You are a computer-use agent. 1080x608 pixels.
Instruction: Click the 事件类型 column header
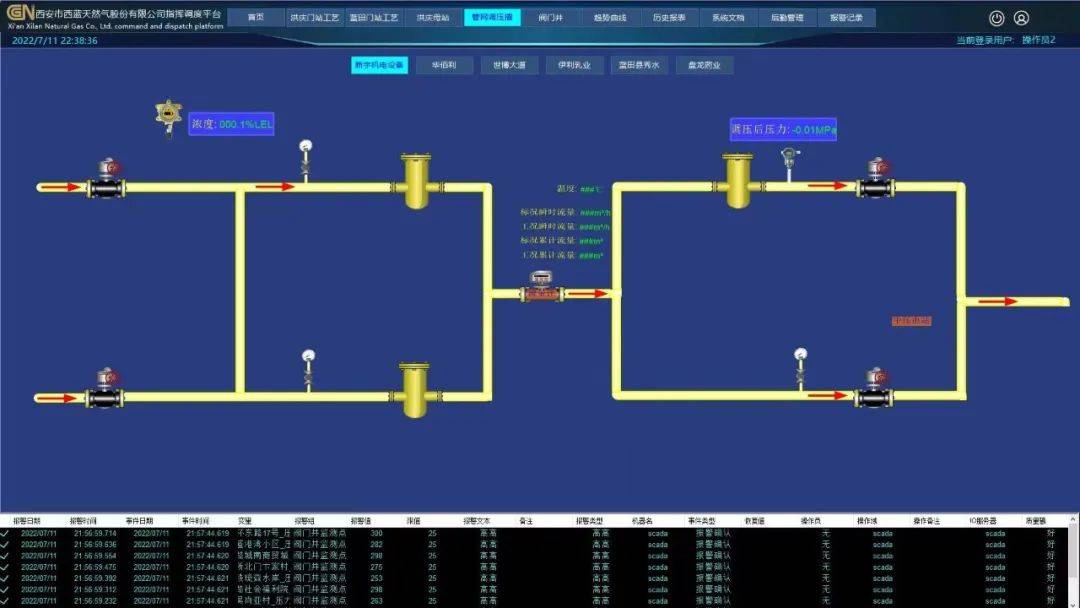click(702, 521)
